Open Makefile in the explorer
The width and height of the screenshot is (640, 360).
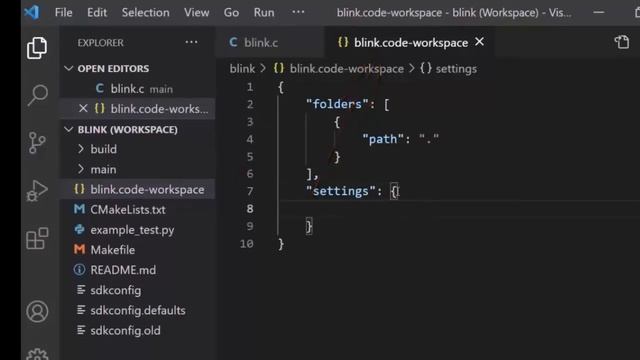[x=112, y=250]
